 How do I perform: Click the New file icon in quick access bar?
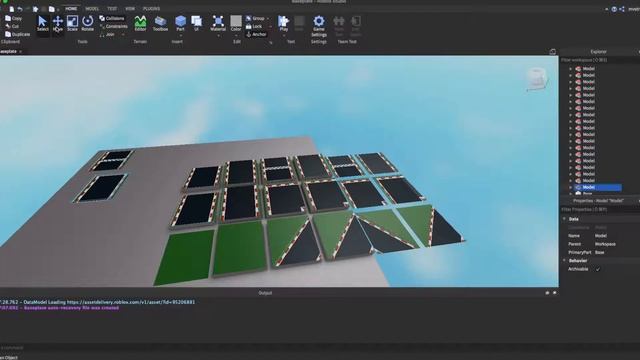click(x=12, y=9)
